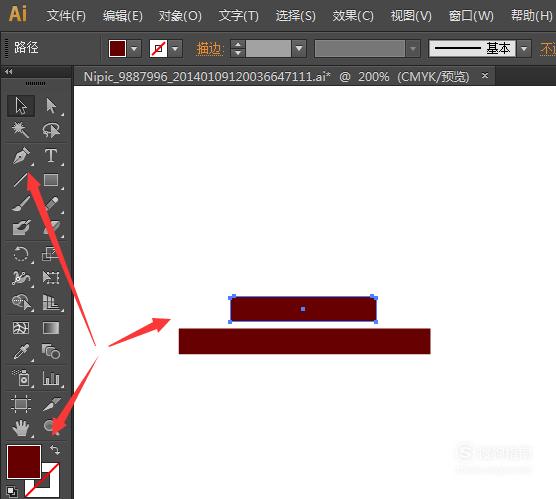Select the Scale tool

pos(51,254)
